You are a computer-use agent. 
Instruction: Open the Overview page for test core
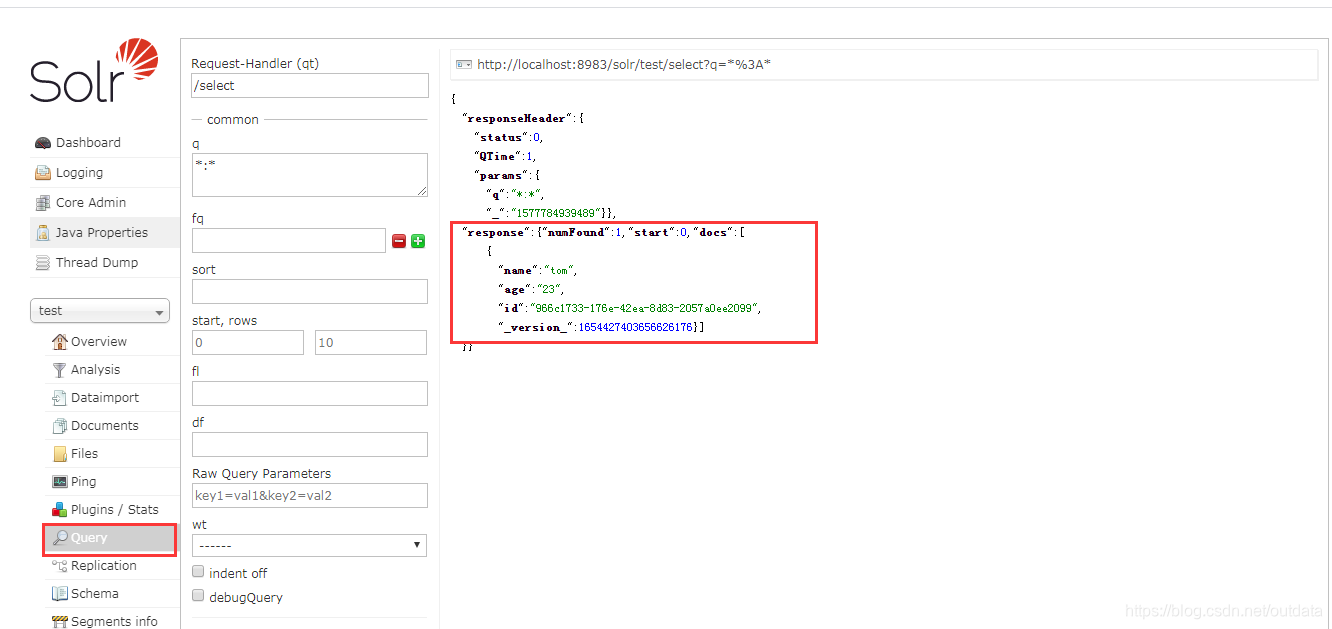click(99, 342)
